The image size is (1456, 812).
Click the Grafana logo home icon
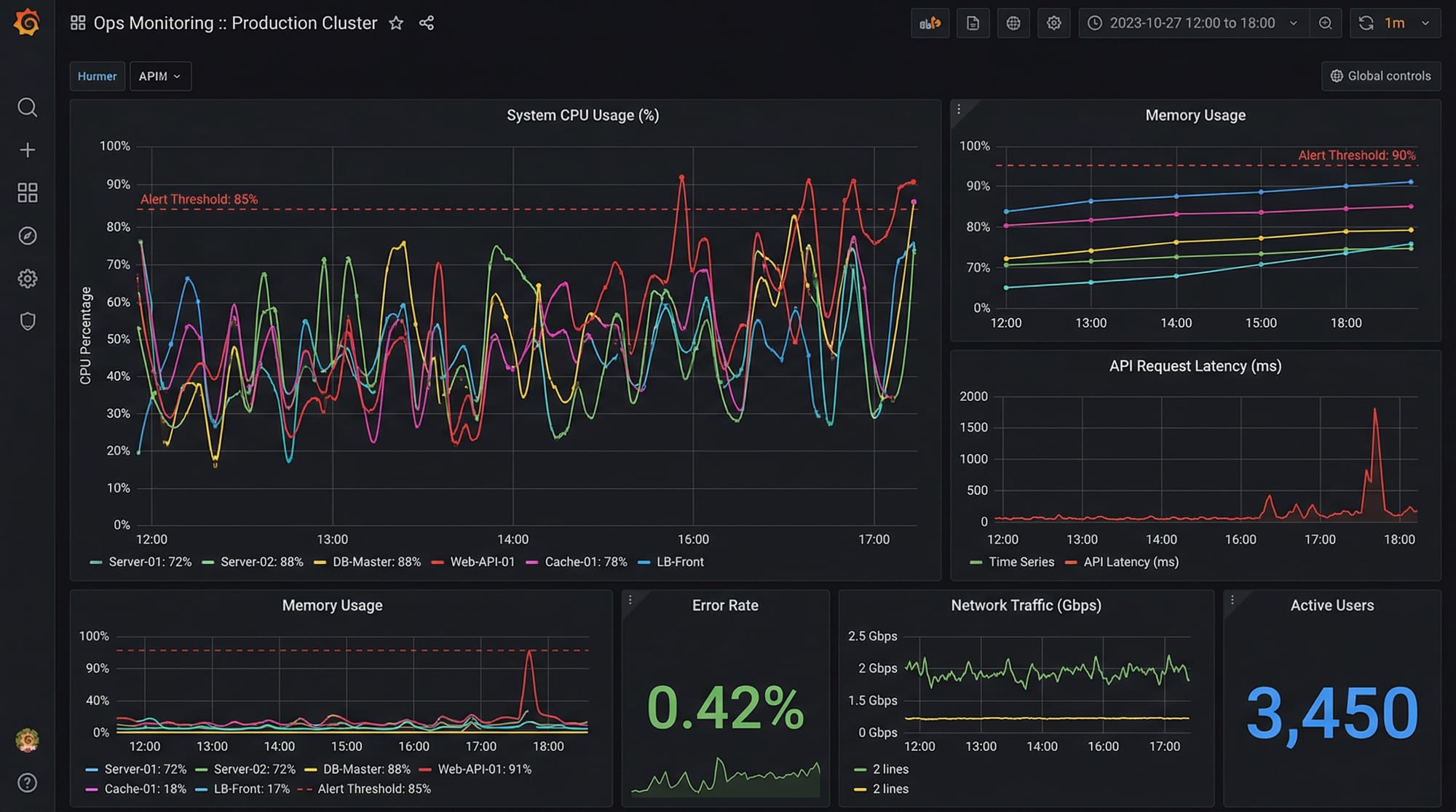27,23
